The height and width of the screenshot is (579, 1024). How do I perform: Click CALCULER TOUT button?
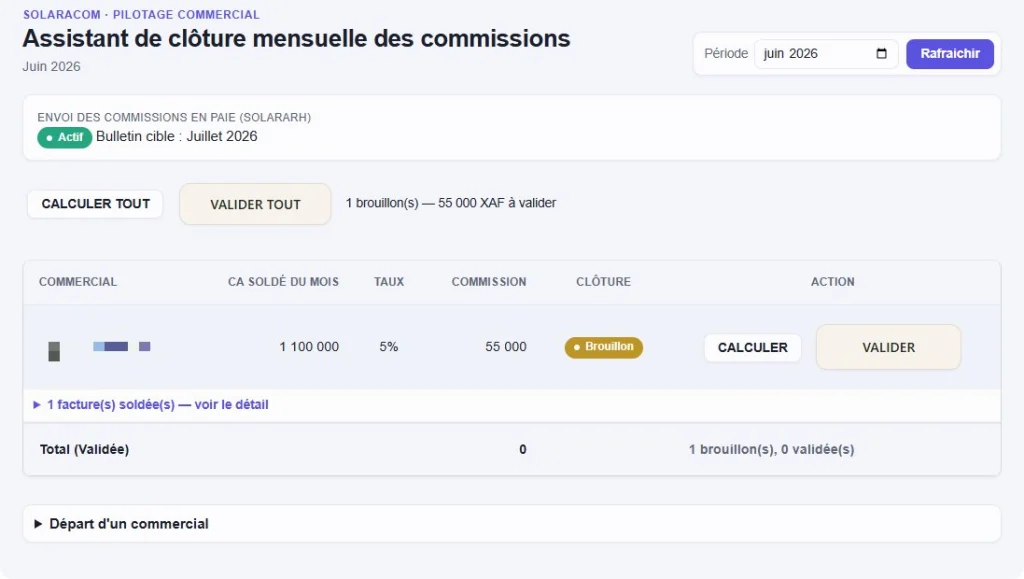click(95, 204)
